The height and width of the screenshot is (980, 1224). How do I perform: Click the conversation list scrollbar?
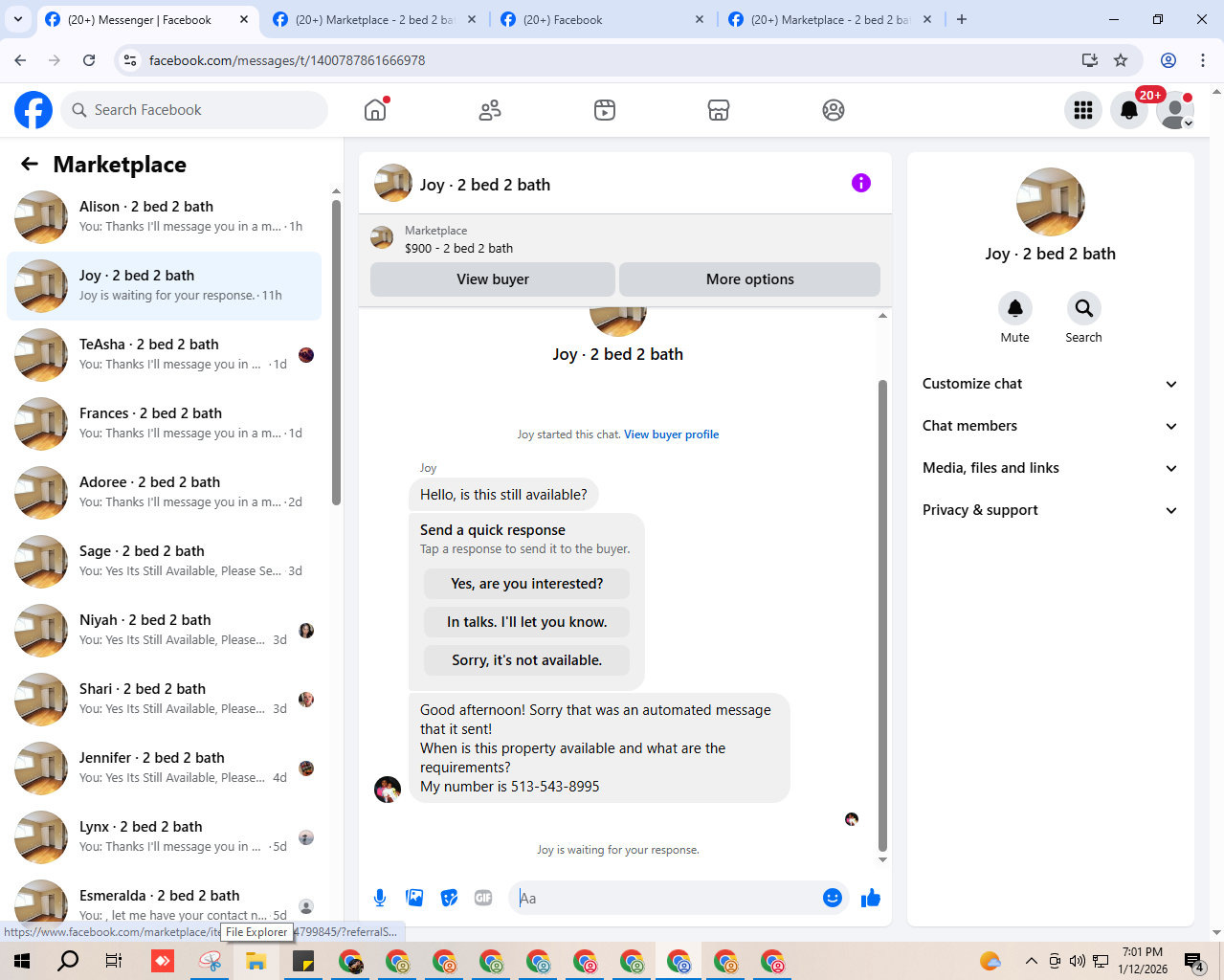[x=336, y=351]
